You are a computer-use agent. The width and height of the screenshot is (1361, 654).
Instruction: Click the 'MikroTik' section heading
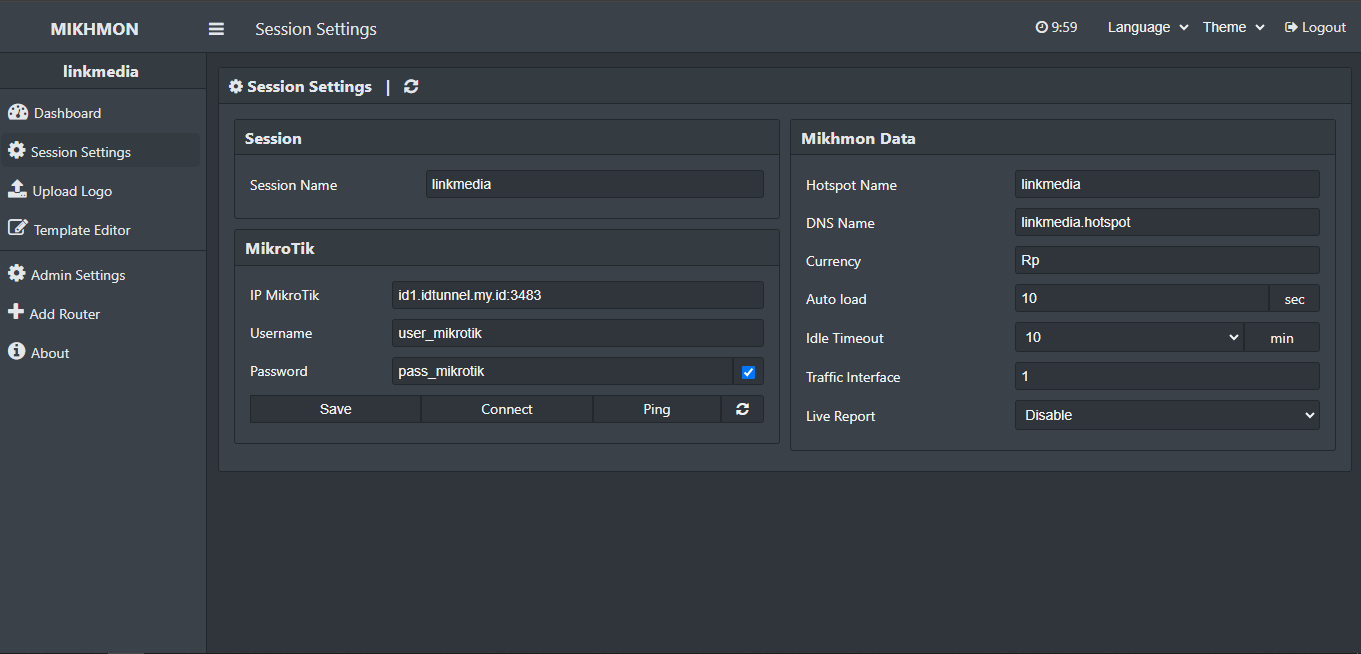(x=280, y=248)
